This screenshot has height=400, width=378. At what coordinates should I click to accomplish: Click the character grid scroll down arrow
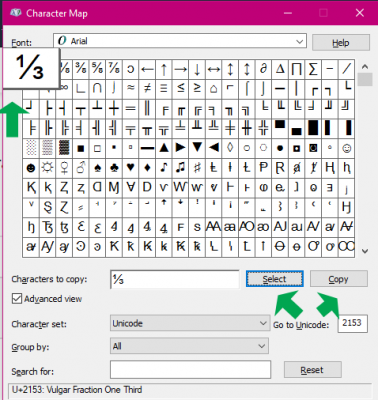(x=365, y=251)
